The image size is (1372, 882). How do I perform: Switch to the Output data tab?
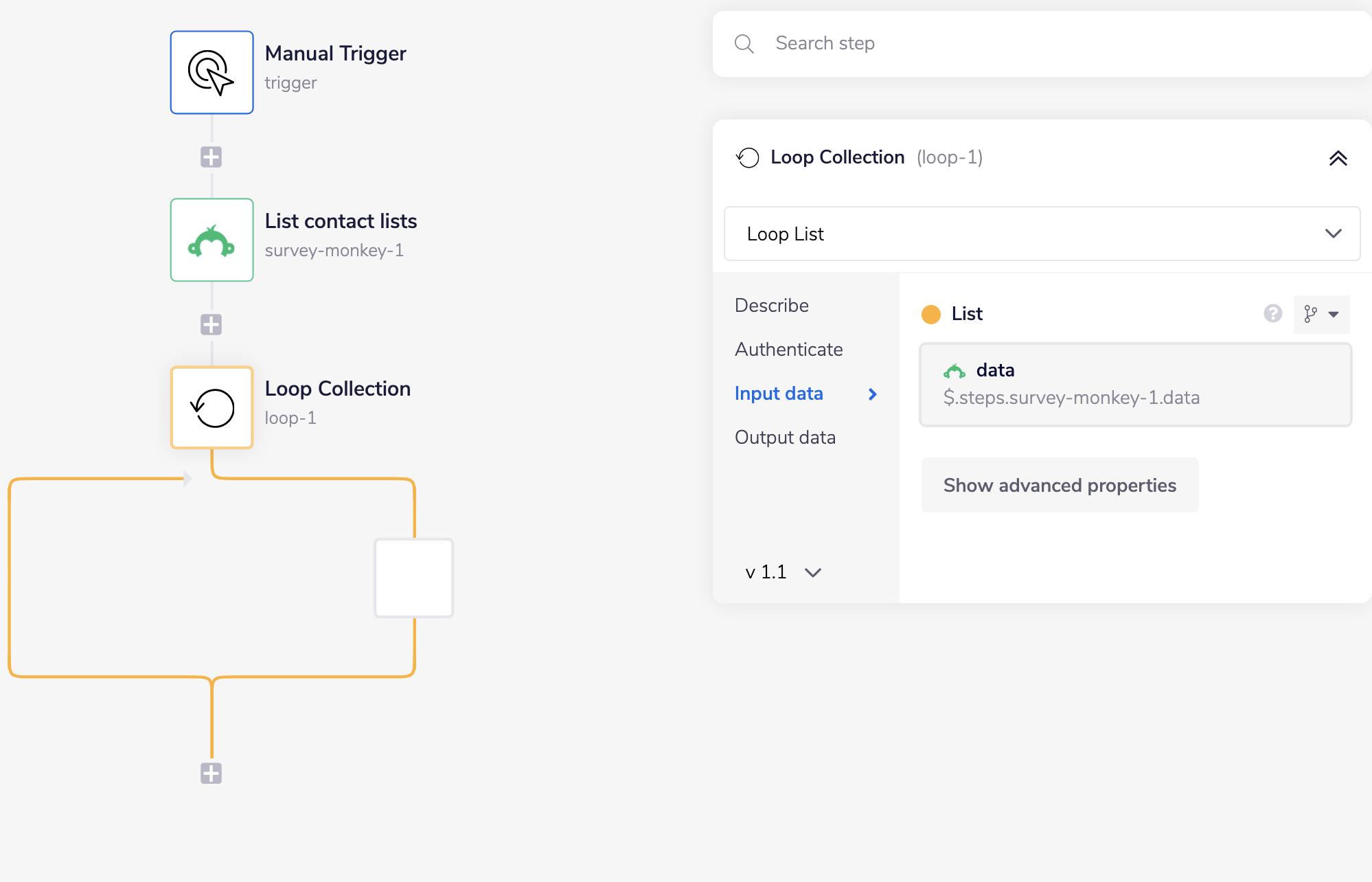(x=785, y=437)
